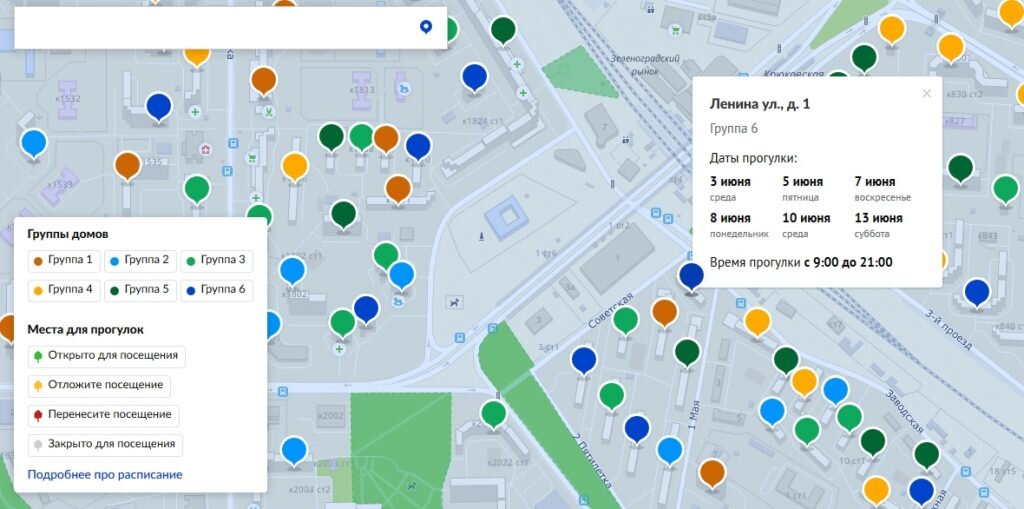Select the dark blue pin above к1824 ст1
The height and width of the screenshot is (509, 1024).
point(475,77)
